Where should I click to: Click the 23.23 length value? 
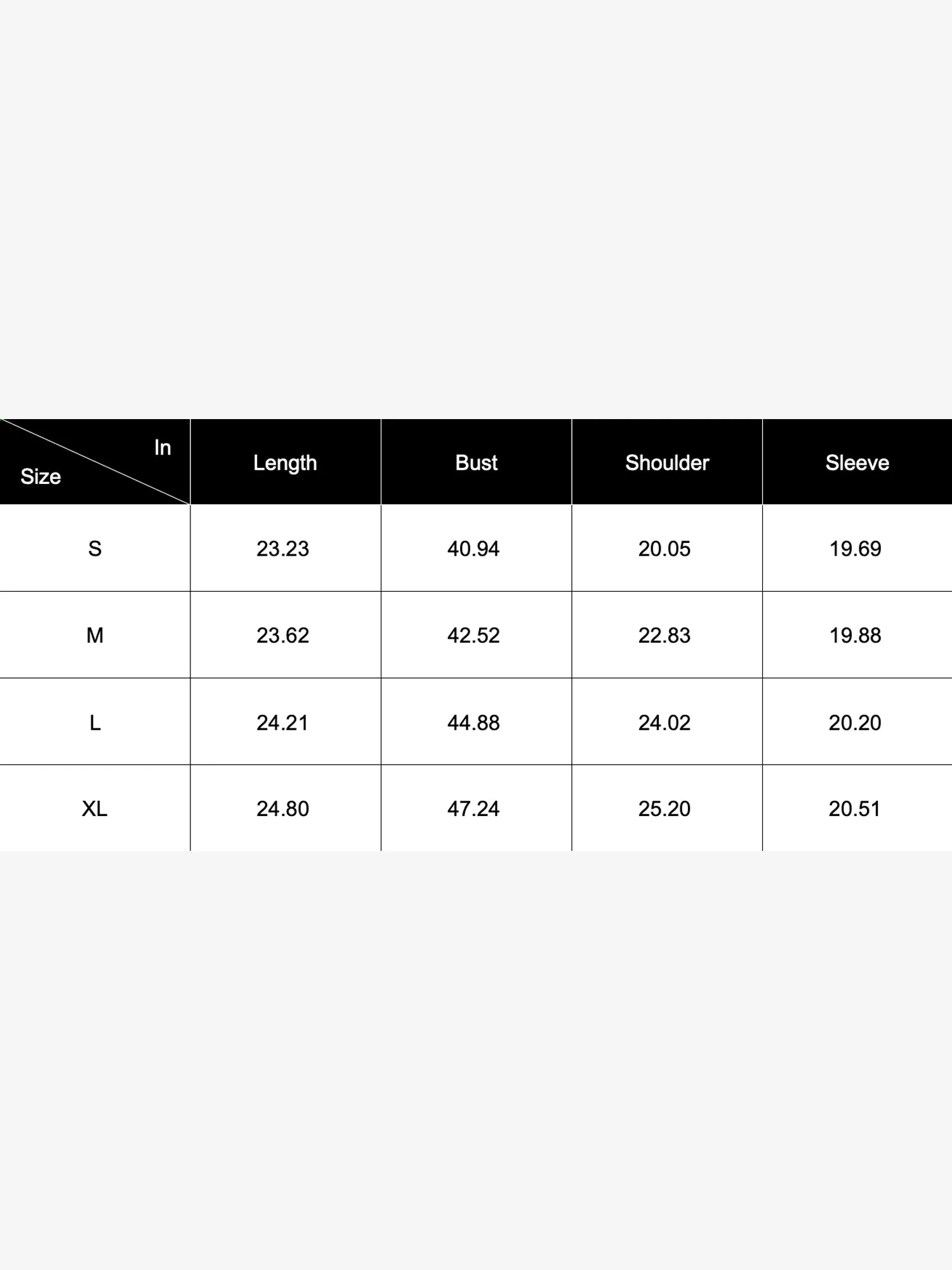click(x=282, y=549)
